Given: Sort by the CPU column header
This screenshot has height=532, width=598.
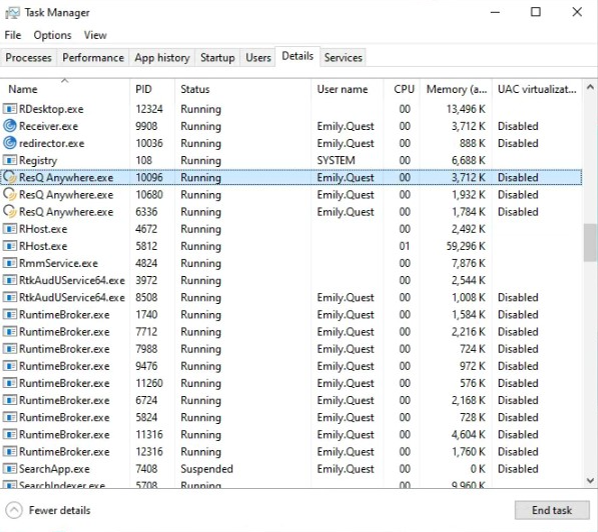Looking at the screenshot, I should (x=402, y=89).
